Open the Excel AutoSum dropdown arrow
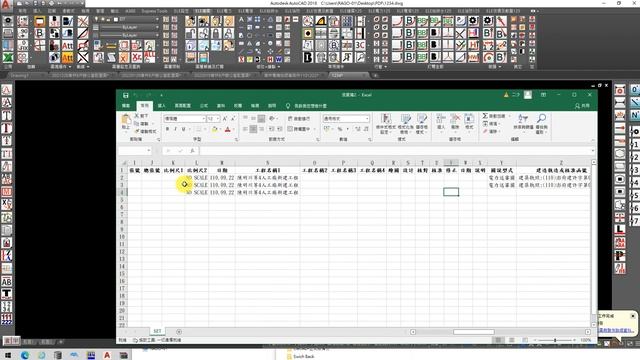Viewport: 640px width, 360px height. (509, 116)
